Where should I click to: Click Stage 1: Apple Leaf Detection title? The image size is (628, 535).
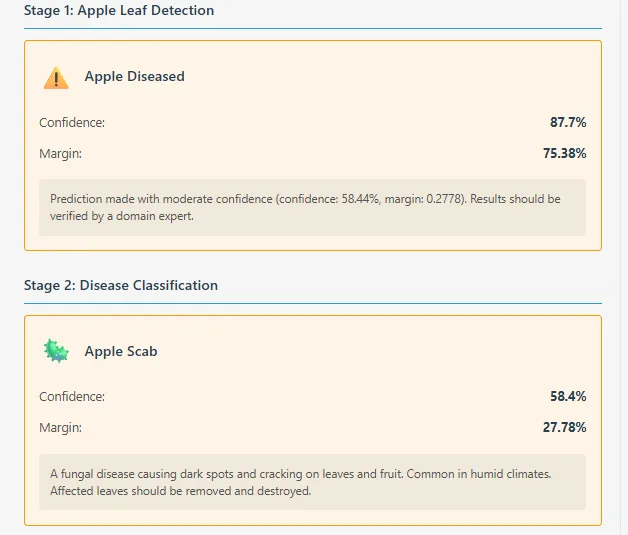click(x=119, y=10)
